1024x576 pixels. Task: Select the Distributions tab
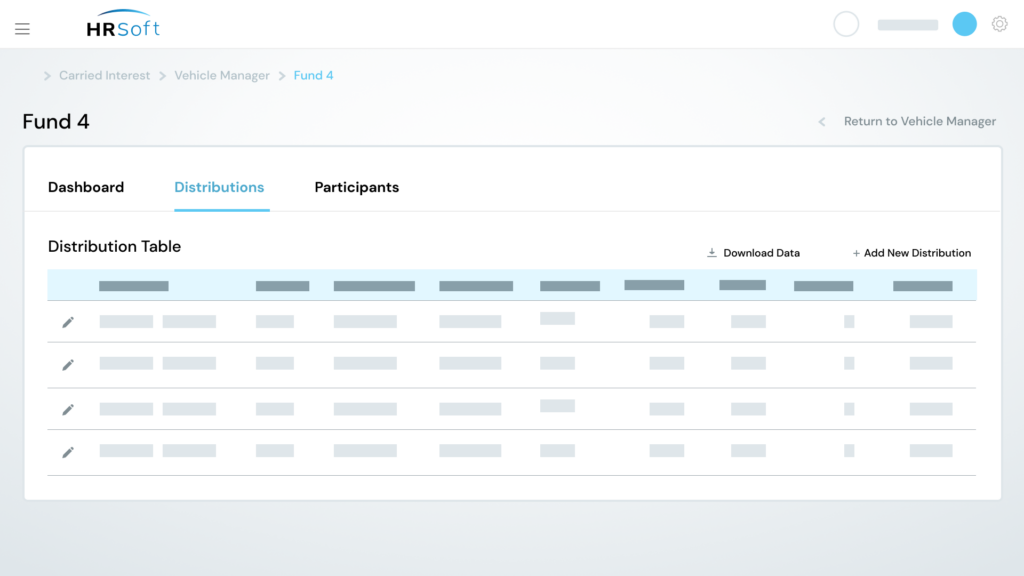coord(219,187)
